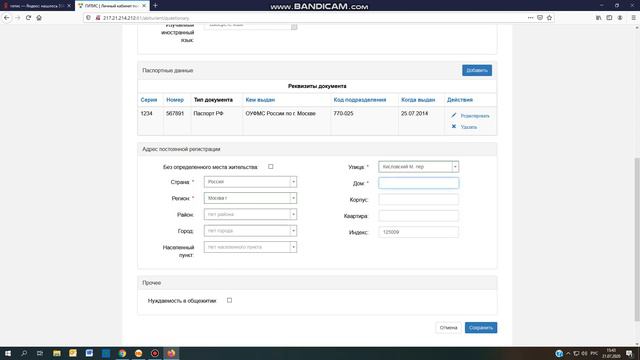Open the Страна dropdown
Image resolution: width=640 pixels, height=360 pixels.
click(x=250, y=182)
